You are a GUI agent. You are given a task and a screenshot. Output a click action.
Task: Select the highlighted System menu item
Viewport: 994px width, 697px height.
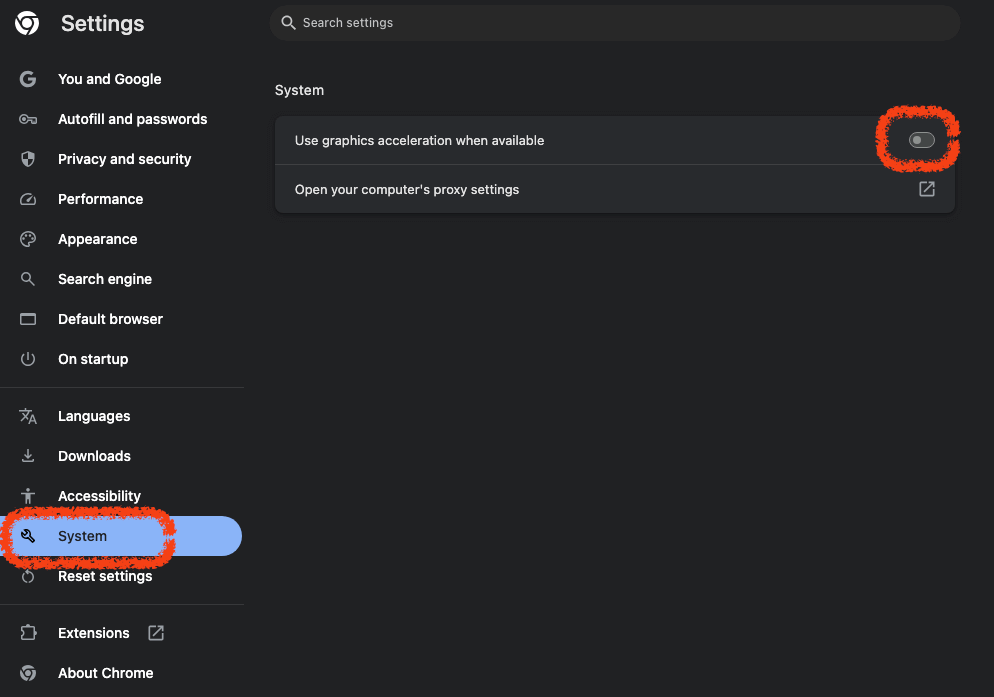point(82,536)
